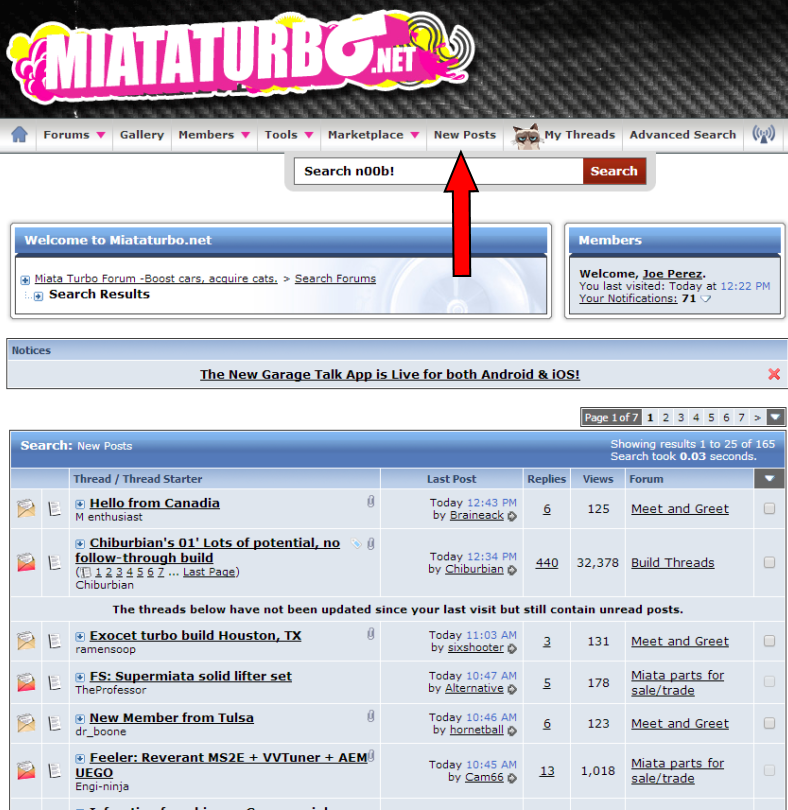Open Advanced Search in the navbar
This screenshot has width=788, height=810.
(683, 135)
